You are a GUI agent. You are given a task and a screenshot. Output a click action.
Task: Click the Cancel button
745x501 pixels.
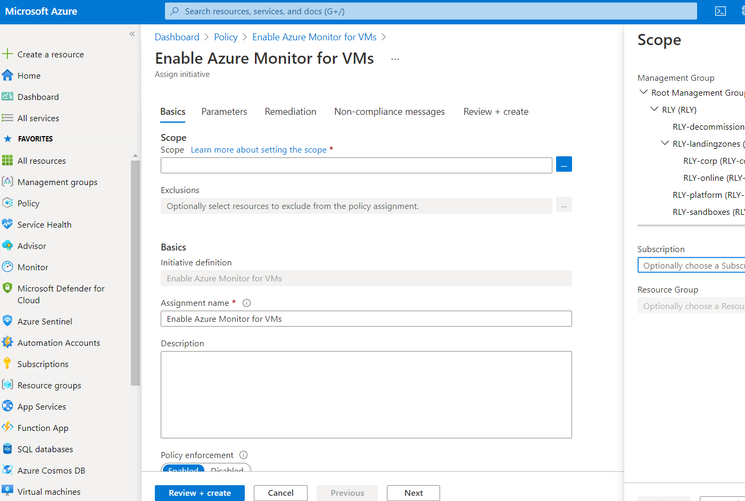point(280,493)
